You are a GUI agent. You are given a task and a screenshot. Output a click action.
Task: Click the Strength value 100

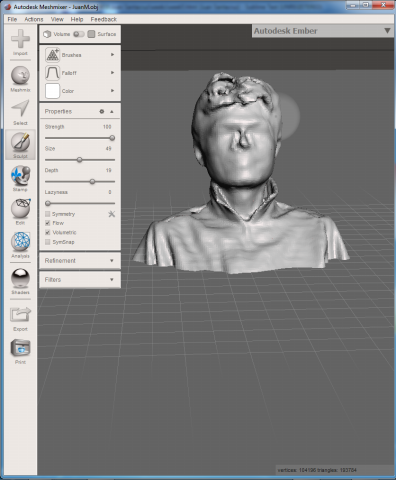(107, 127)
